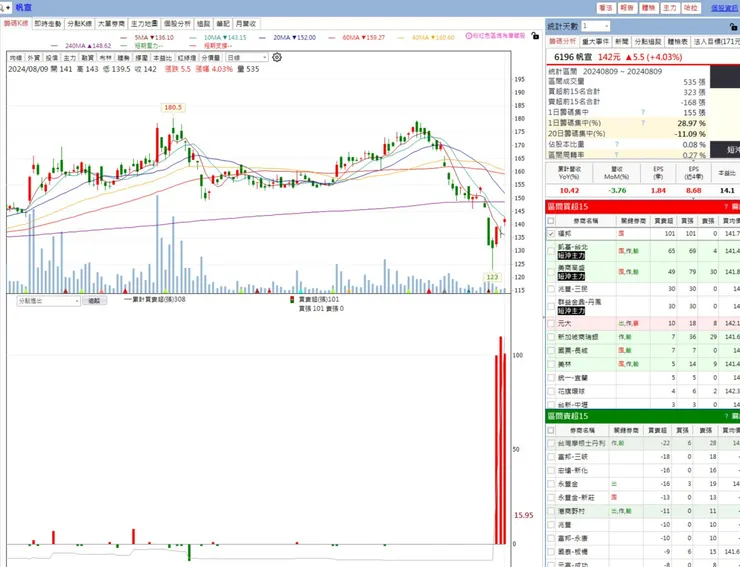The width and height of the screenshot is (740, 567).
Task: Check the 台灣摩根士丹利 seller checkbox
Action: tap(551, 443)
